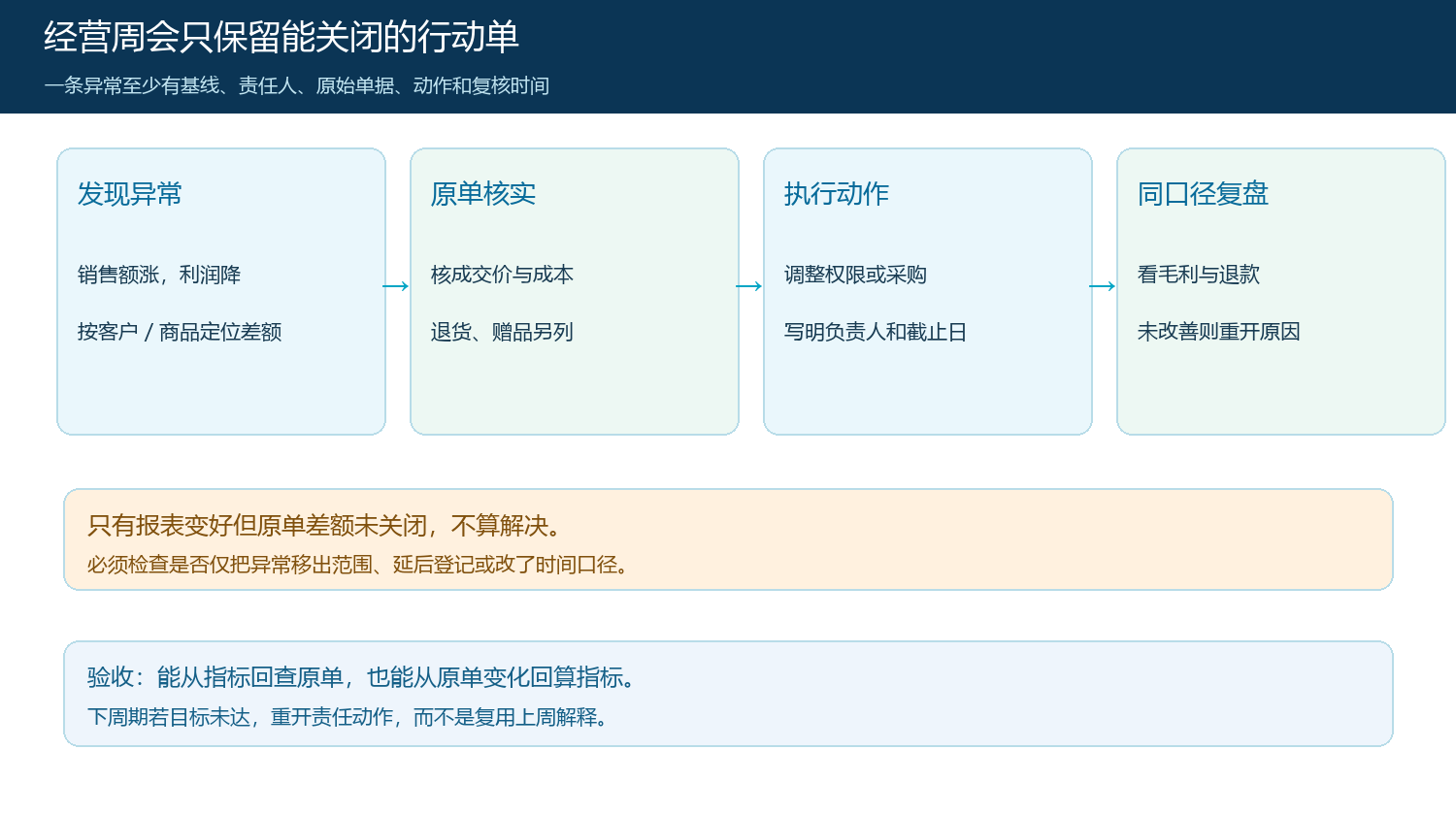
Task: Select the text 销售额涨，利润降
Action: click(x=159, y=275)
